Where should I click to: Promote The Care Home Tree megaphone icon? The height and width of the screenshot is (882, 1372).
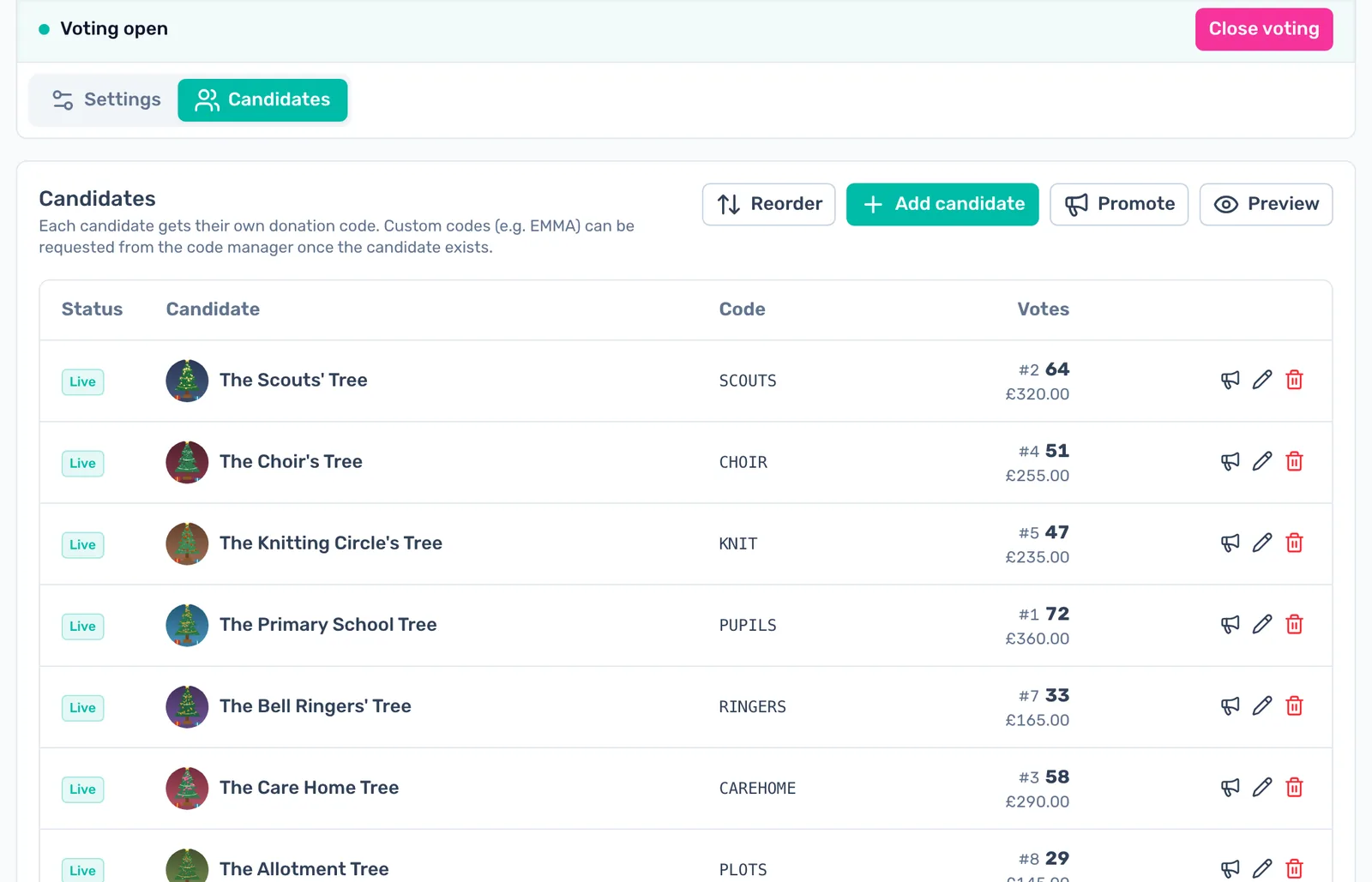pos(1231,787)
